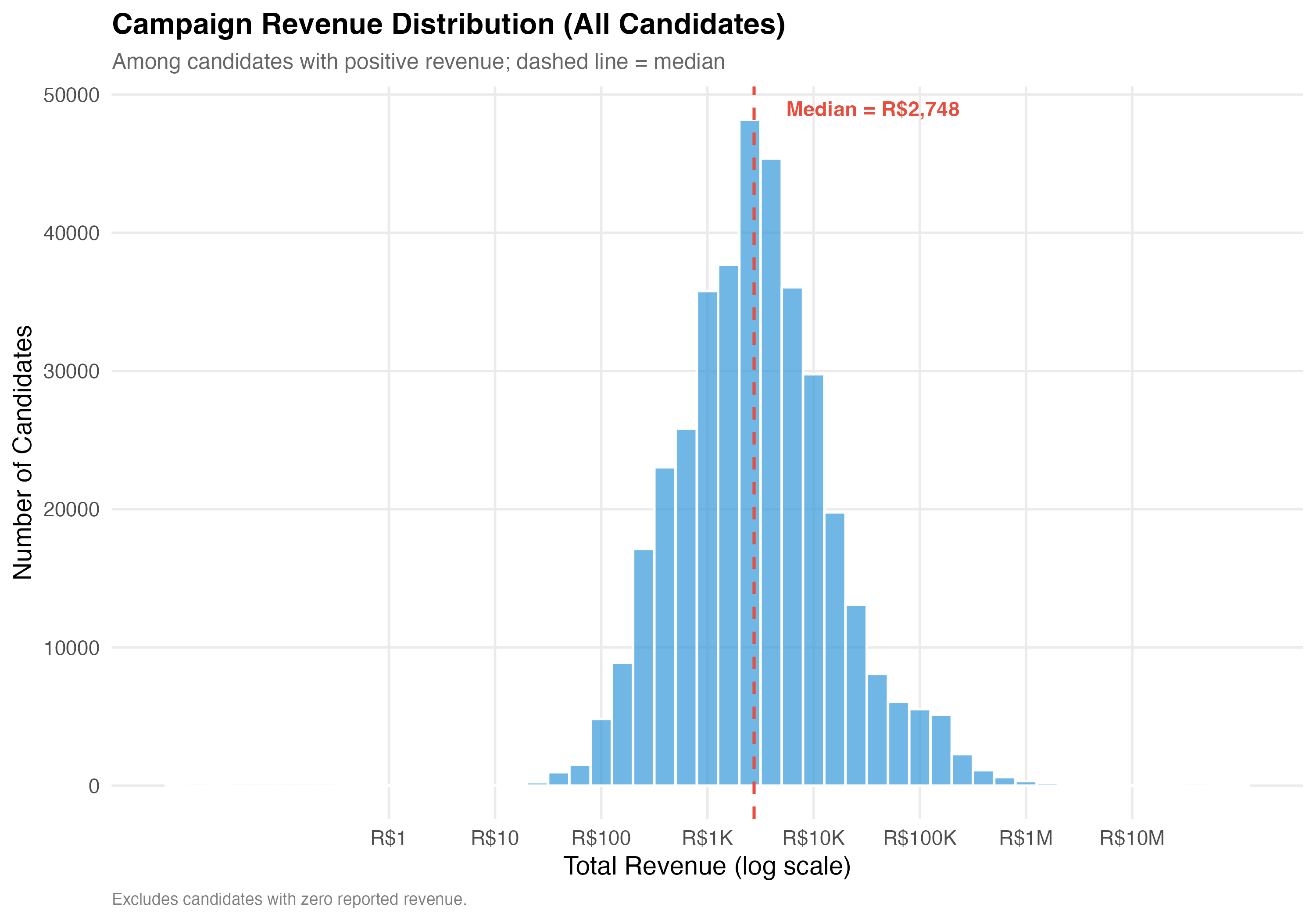Image resolution: width=1316 pixels, height=921 pixels.
Task: Click the bar ending just under 20000
Action: click(x=834, y=649)
